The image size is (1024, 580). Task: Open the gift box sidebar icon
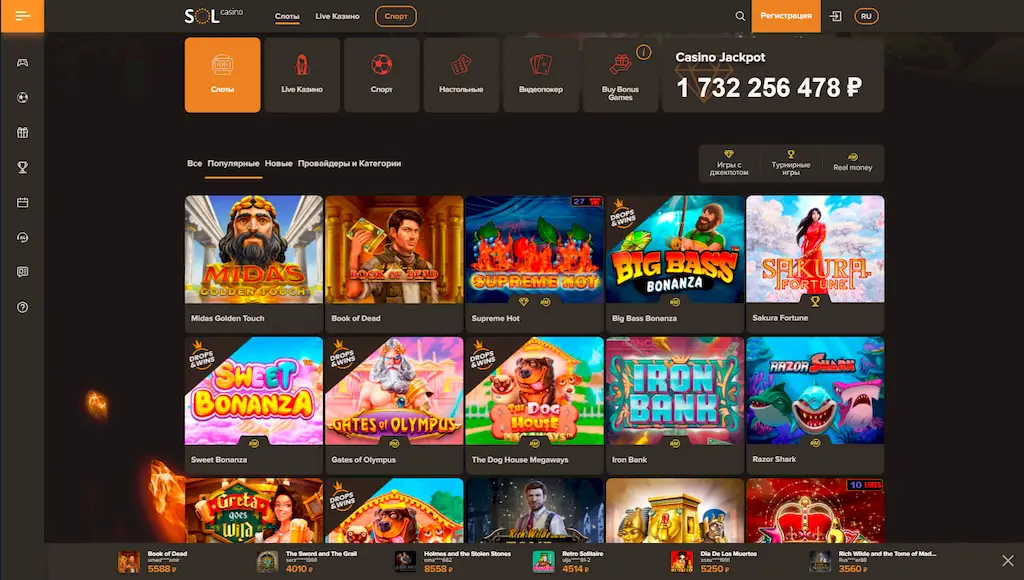22,133
